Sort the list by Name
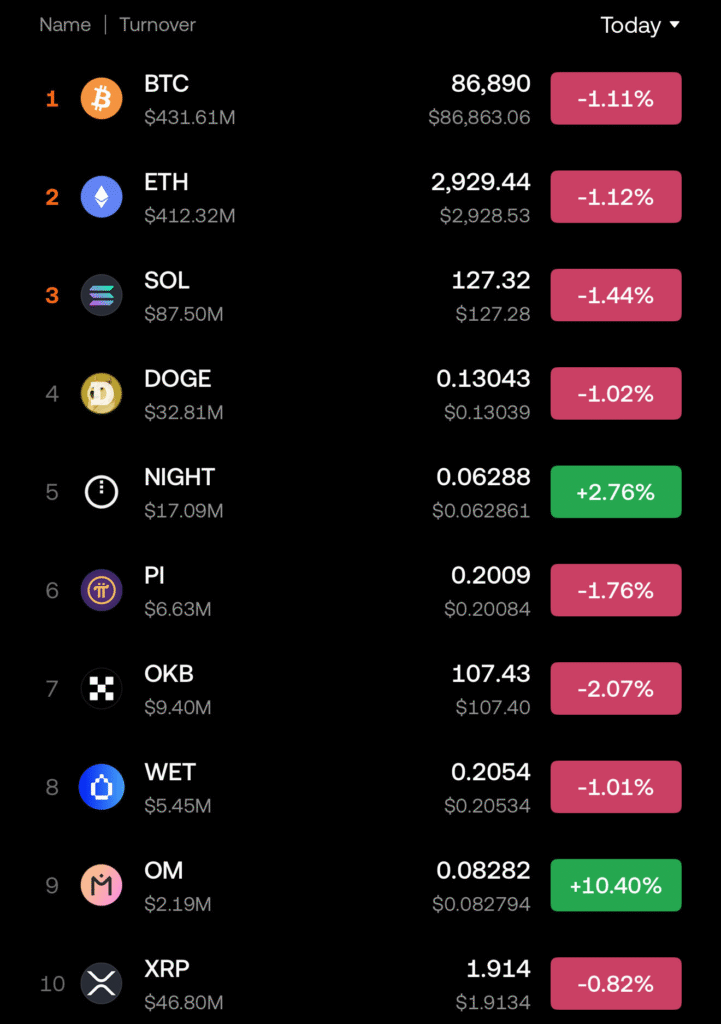 coord(65,25)
